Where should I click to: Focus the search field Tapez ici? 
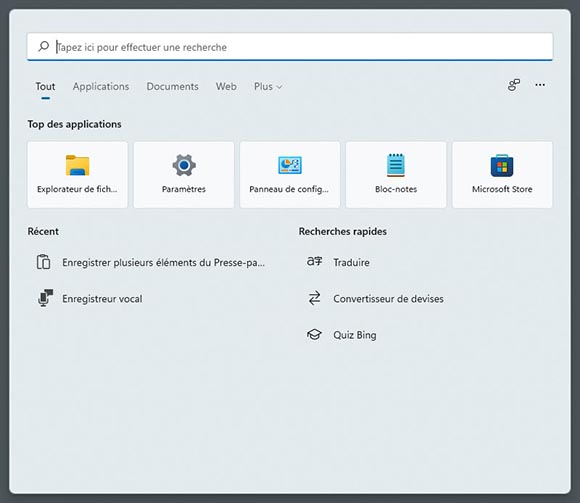(290, 47)
